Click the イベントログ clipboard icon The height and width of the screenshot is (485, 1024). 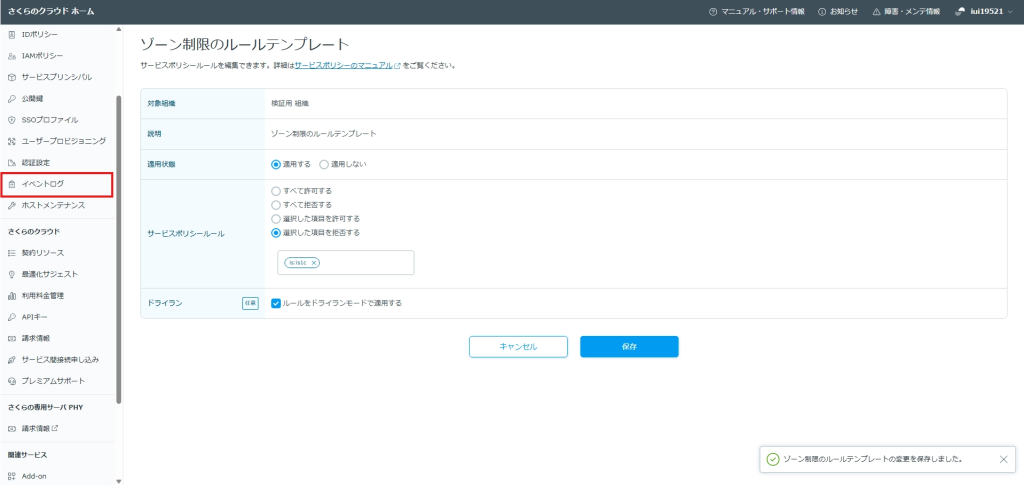(x=12, y=184)
